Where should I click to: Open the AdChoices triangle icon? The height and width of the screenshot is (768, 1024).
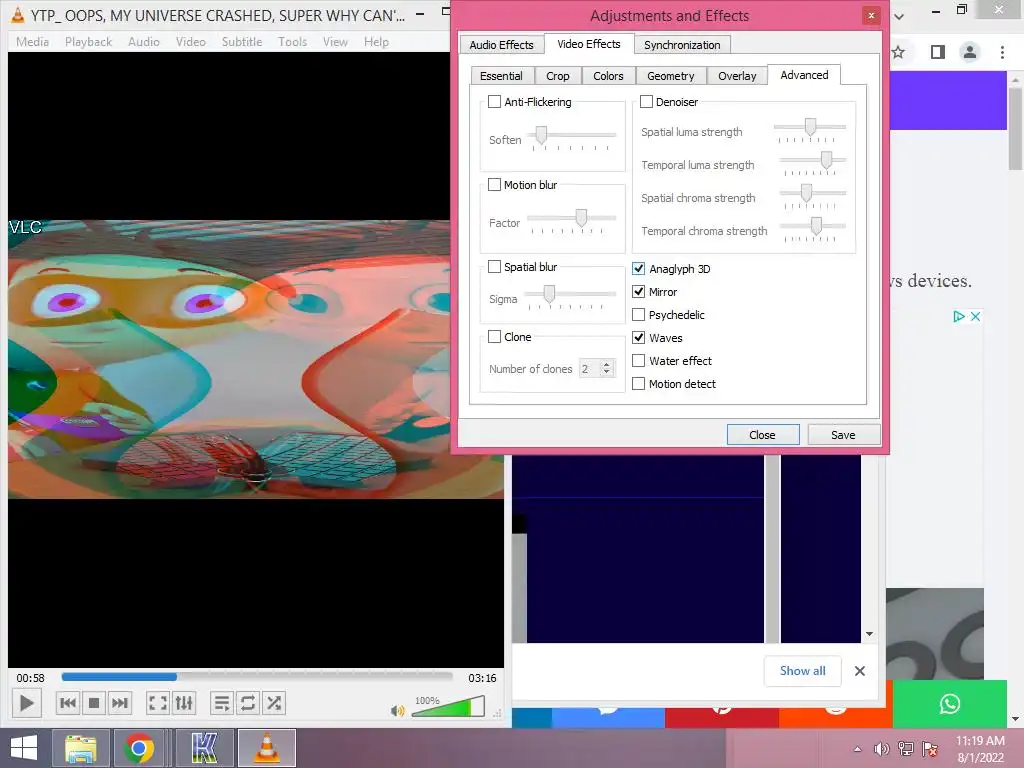point(959,316)
